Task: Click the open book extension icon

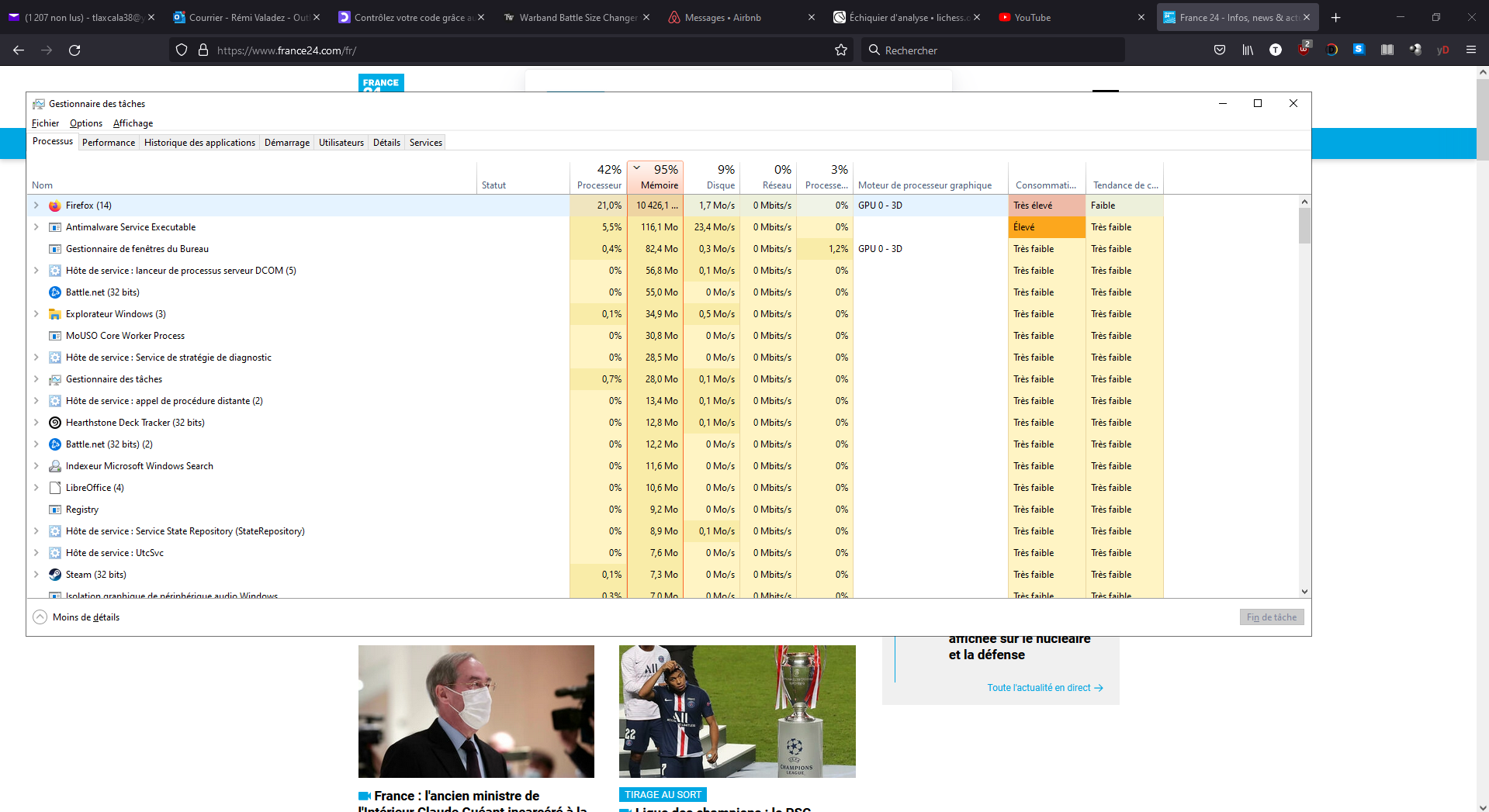Action: point(1387,50)
